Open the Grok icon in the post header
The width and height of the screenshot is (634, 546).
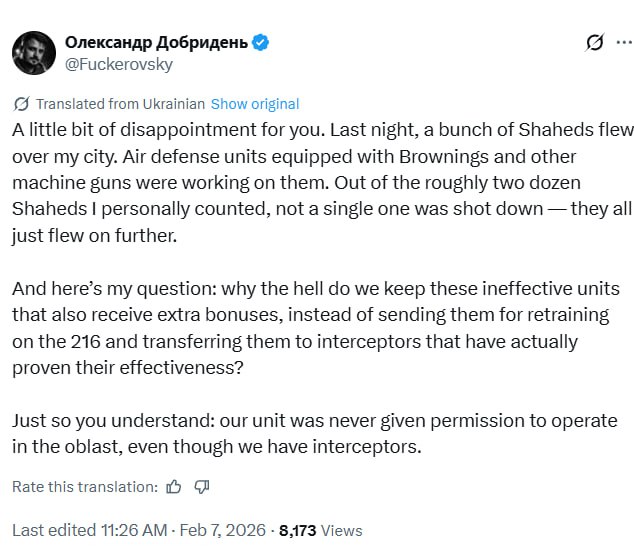coord(594,42)
